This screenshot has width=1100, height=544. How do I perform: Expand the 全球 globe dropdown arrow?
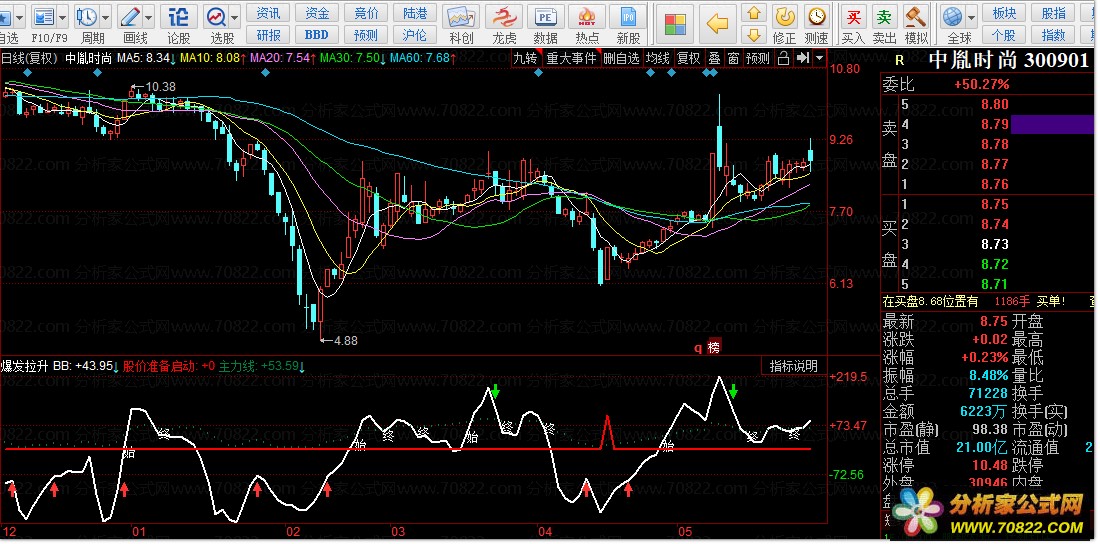coord(972,16)
